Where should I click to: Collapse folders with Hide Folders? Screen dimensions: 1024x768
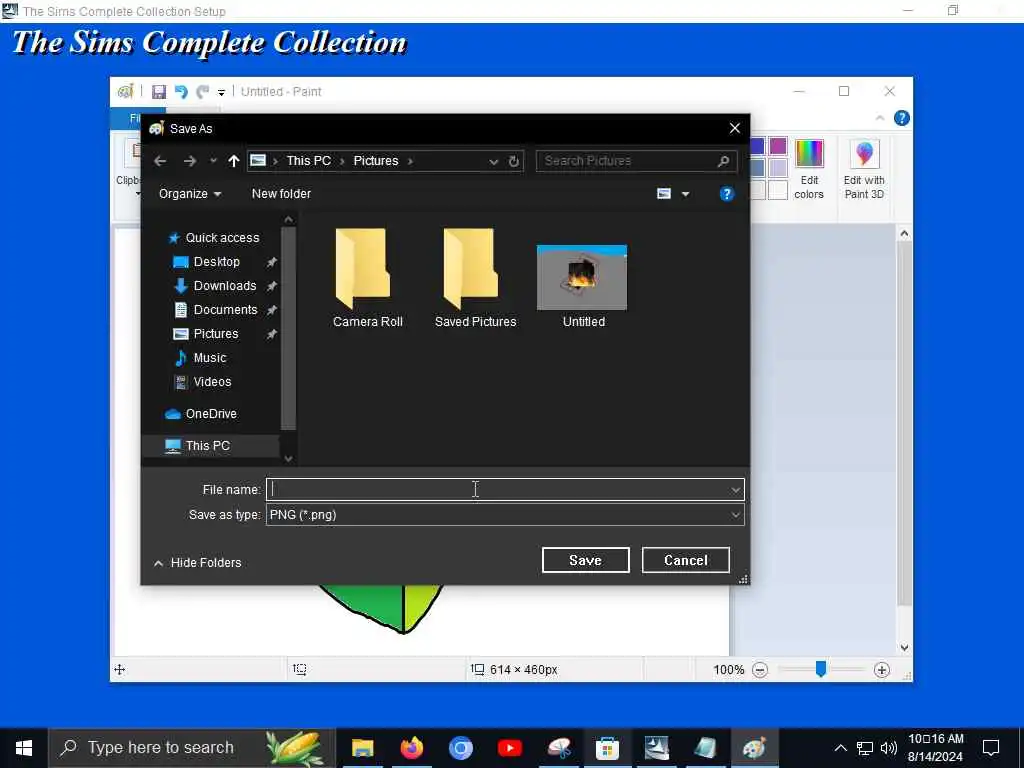pyautogui.click(x=197, y=563)
